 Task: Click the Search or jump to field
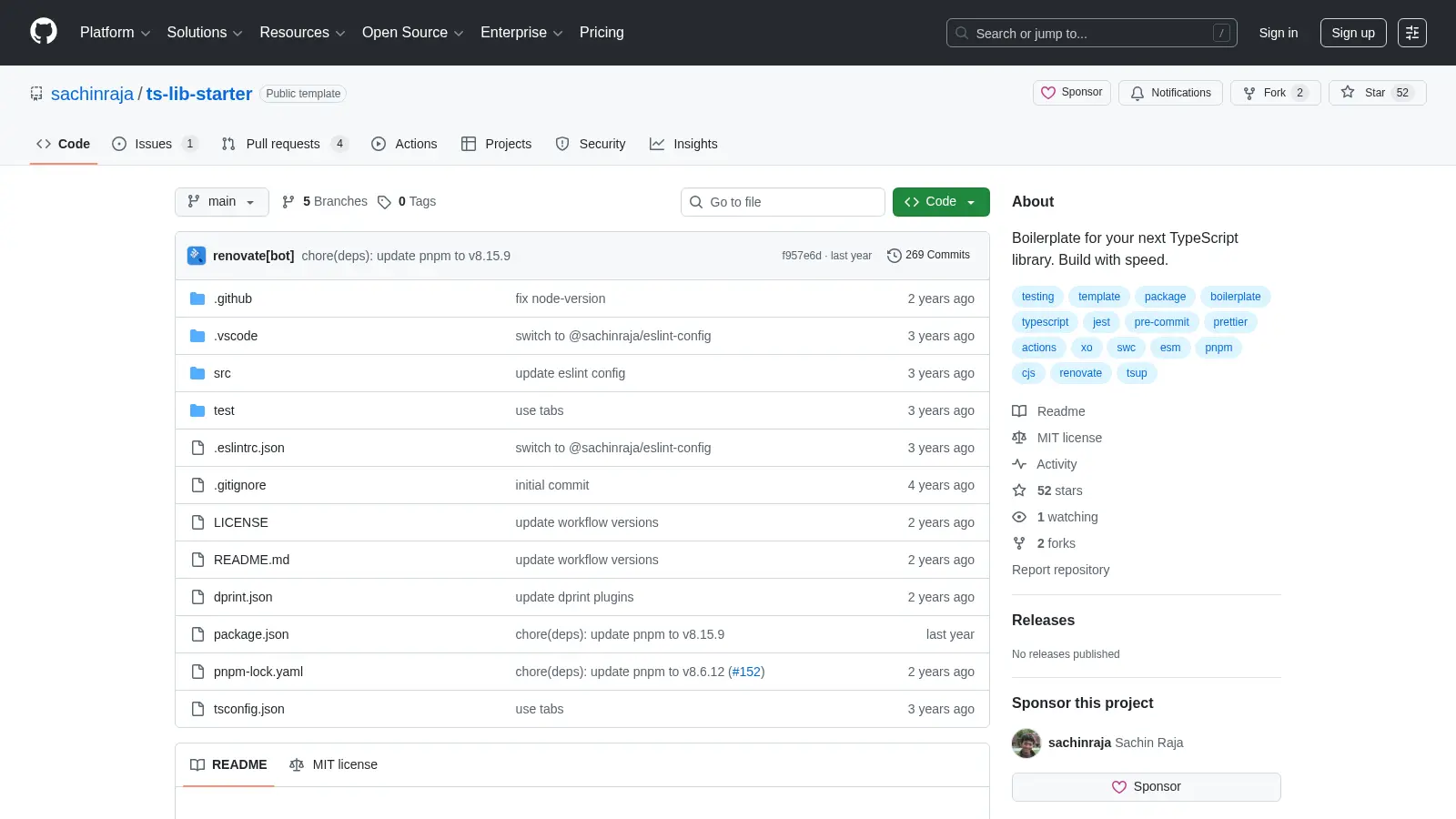[x=1092, y=33]
